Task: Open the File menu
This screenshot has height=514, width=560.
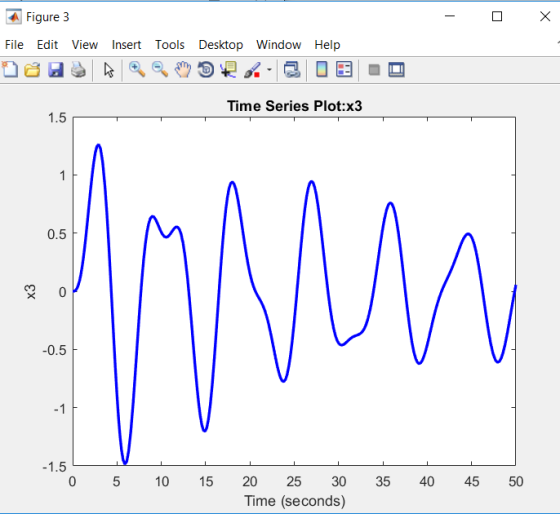Action: pyautogui.click(x=14, y=45)
